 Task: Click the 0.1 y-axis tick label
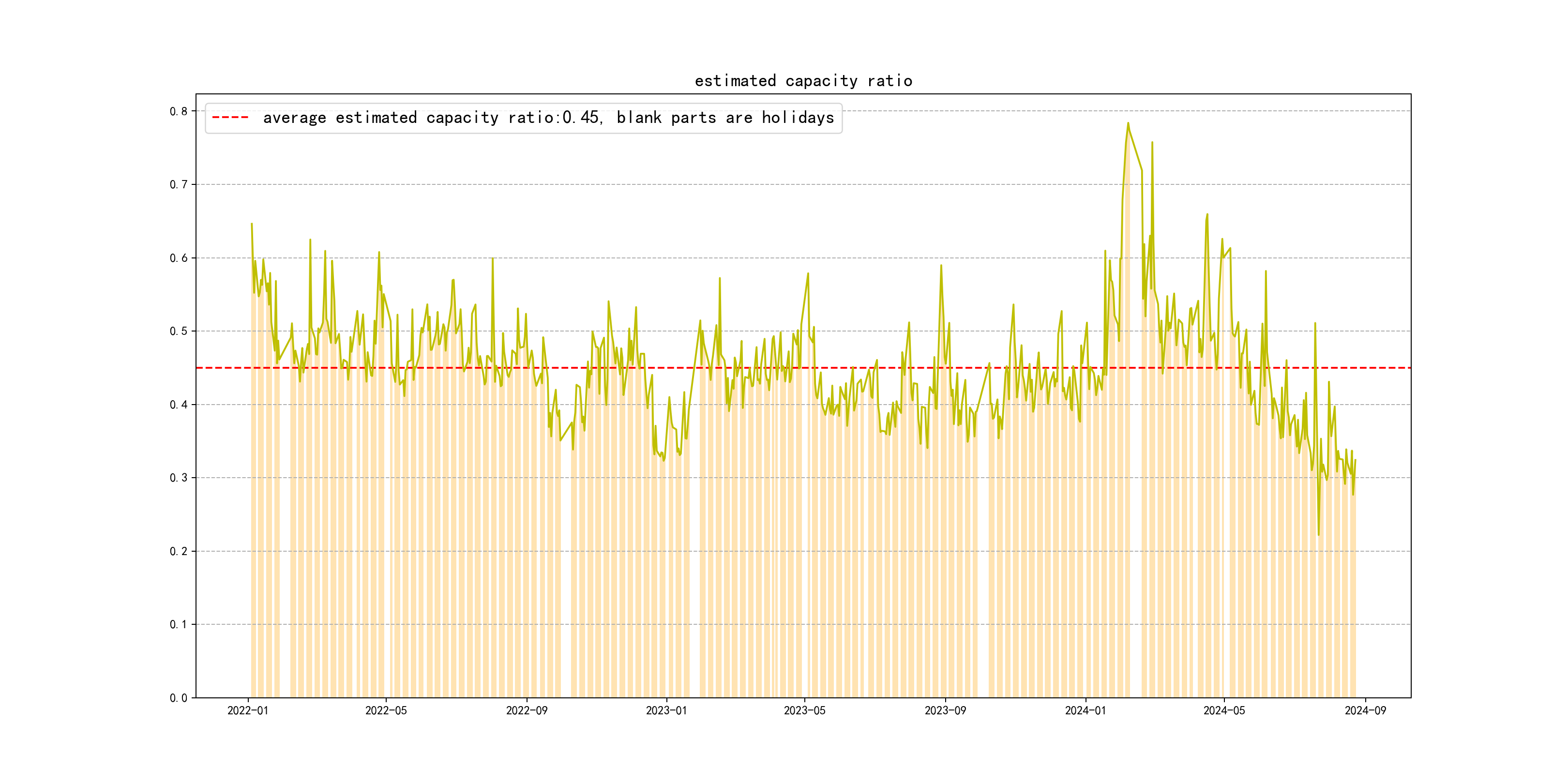[x=179, y=624]
